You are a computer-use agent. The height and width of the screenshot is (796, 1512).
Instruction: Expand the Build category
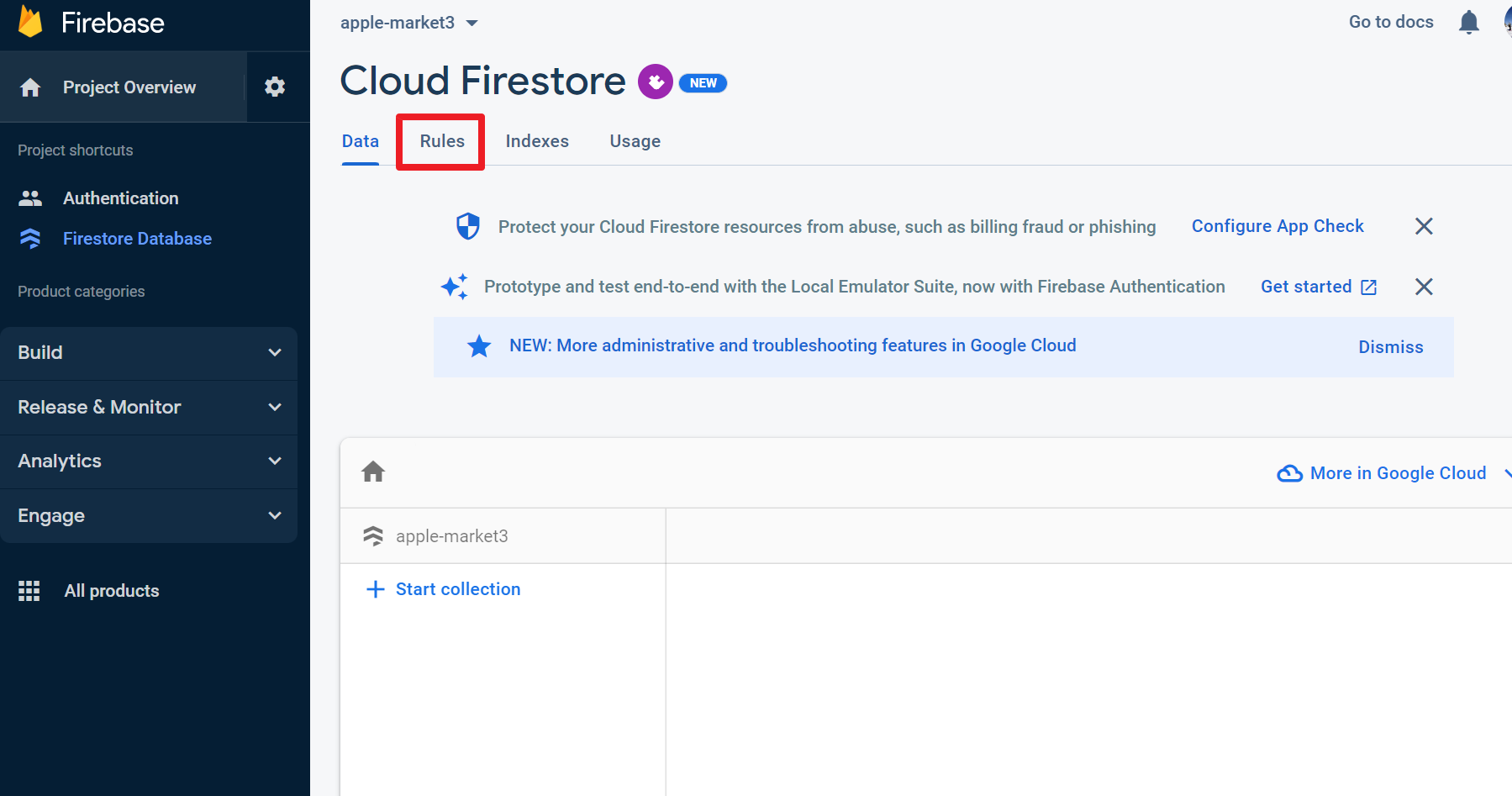(x=149, y=353)
